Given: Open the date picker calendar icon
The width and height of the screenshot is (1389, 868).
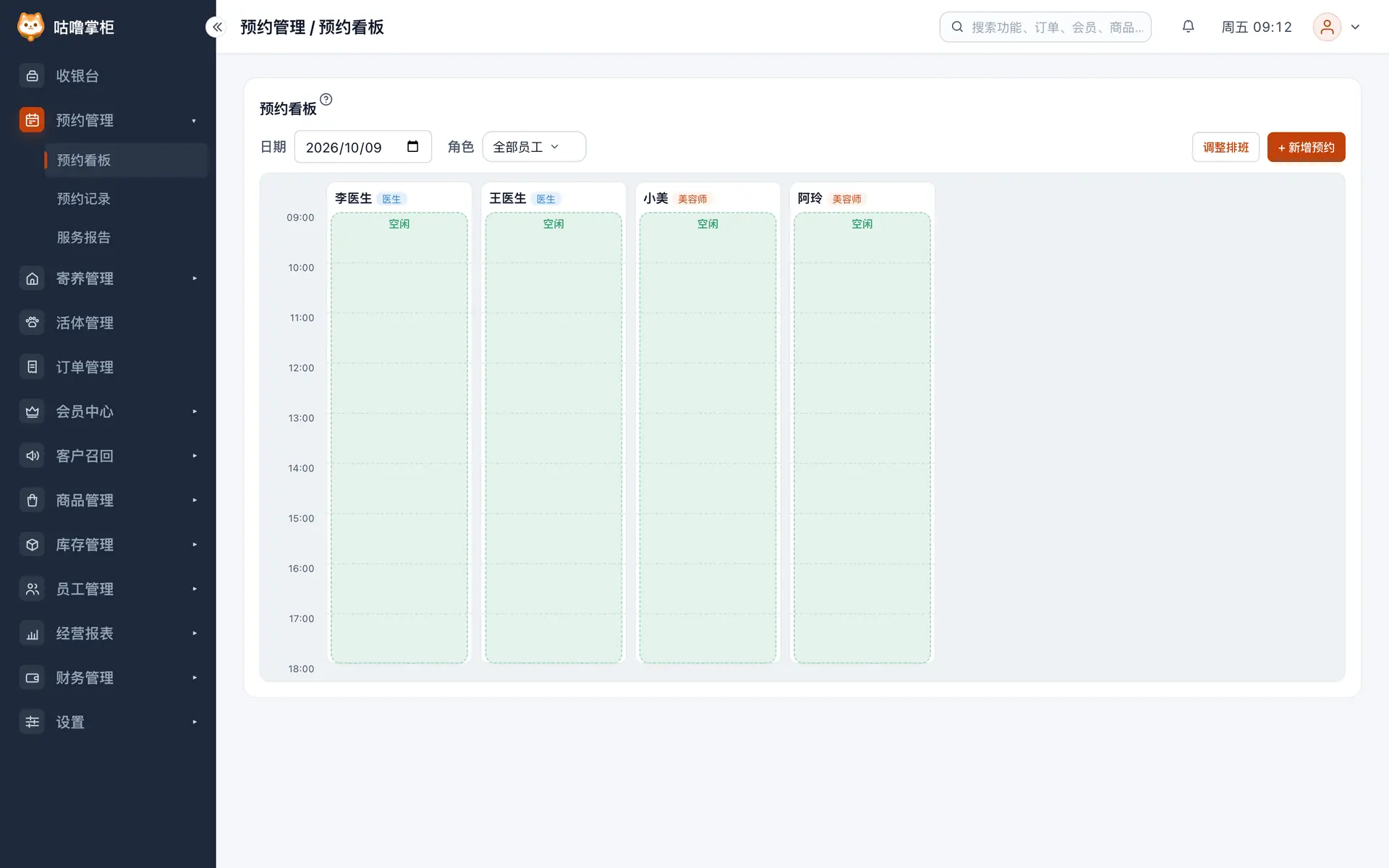Looking at the screenshot, I should click(x=413, y=147).
